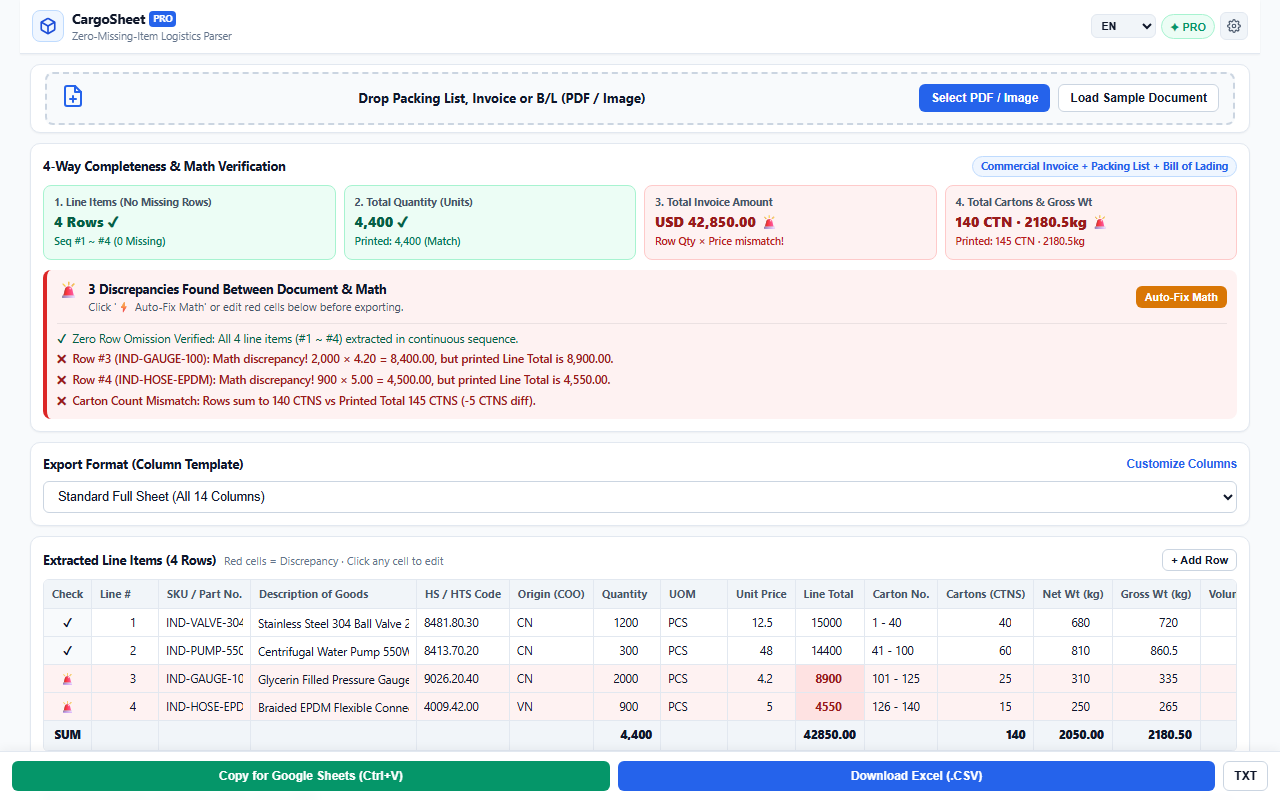Open settings via the gear icon
The height and width of the screenshot is (800, 1280).
[x=1234, y=26]
